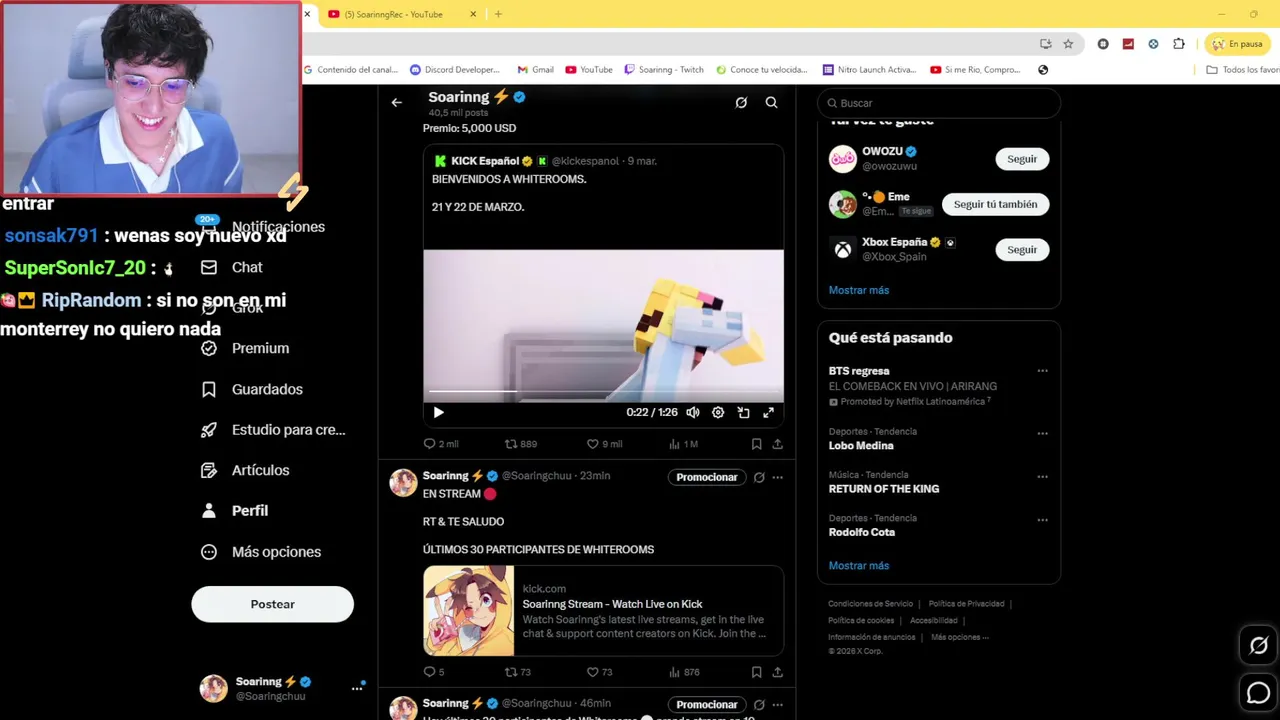The height and width of the screenshot is (720, 1280).
Task: Play the Whiterooms video
Action: pos(438,412)
